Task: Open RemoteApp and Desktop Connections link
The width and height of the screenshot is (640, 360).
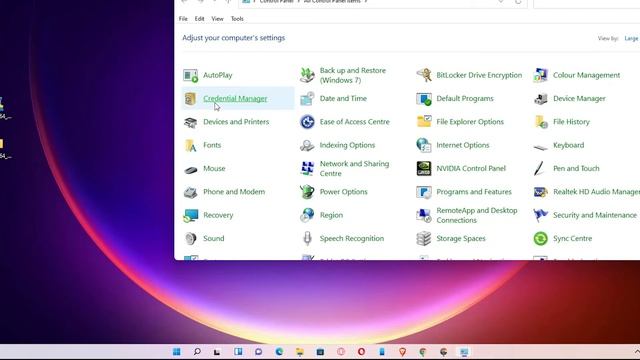Action: coord(477,215)
